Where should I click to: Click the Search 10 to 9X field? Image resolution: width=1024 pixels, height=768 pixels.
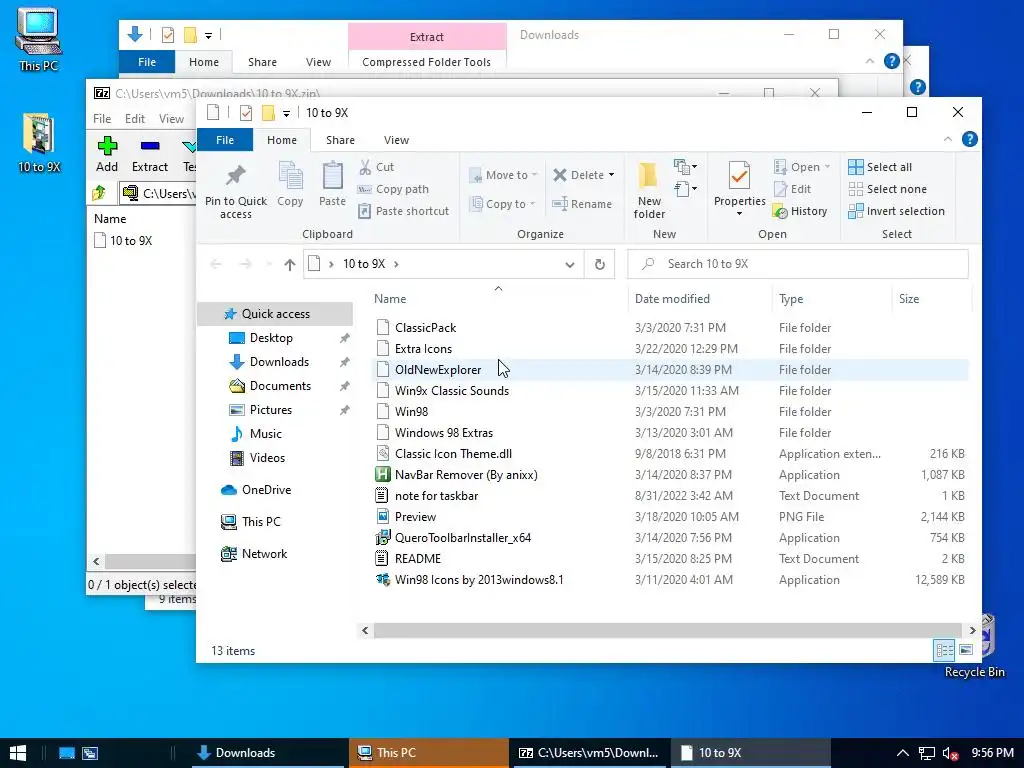[x=797, y=264]
